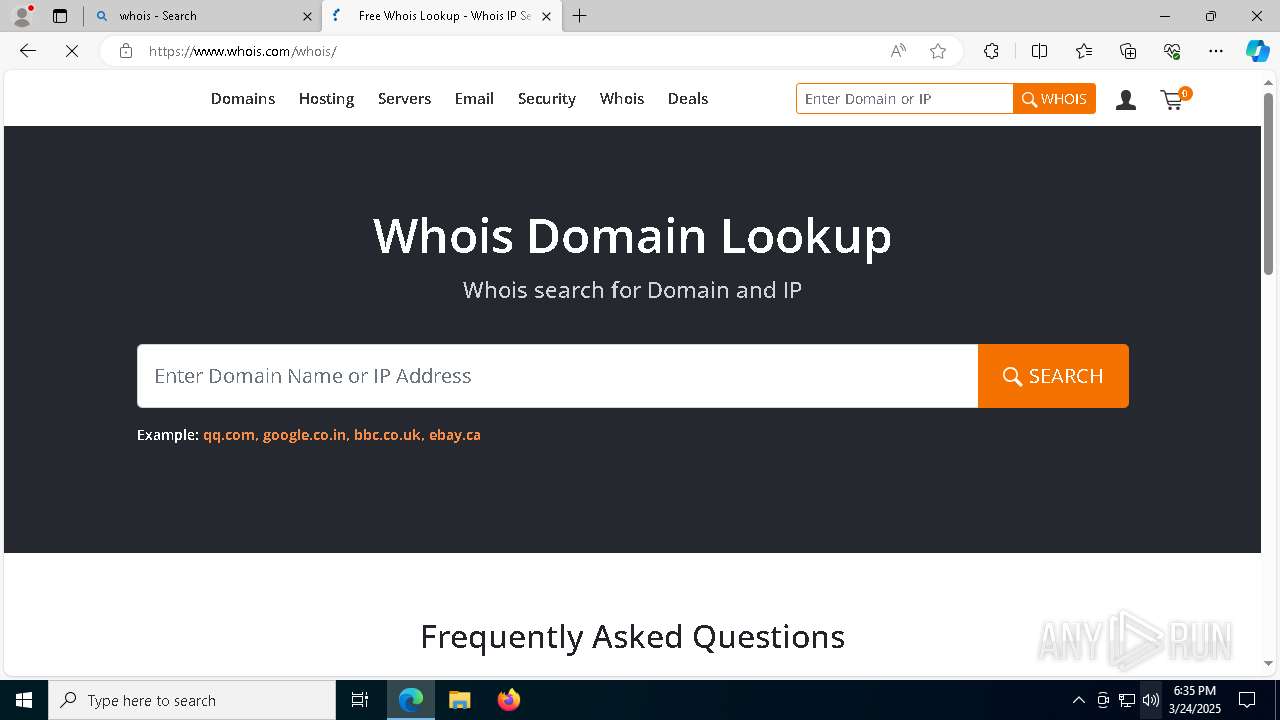Viewport: 1280px width, 720px height.
Task: Activate the Read aloud icon in address bar
Action: [x=898, y=51]
